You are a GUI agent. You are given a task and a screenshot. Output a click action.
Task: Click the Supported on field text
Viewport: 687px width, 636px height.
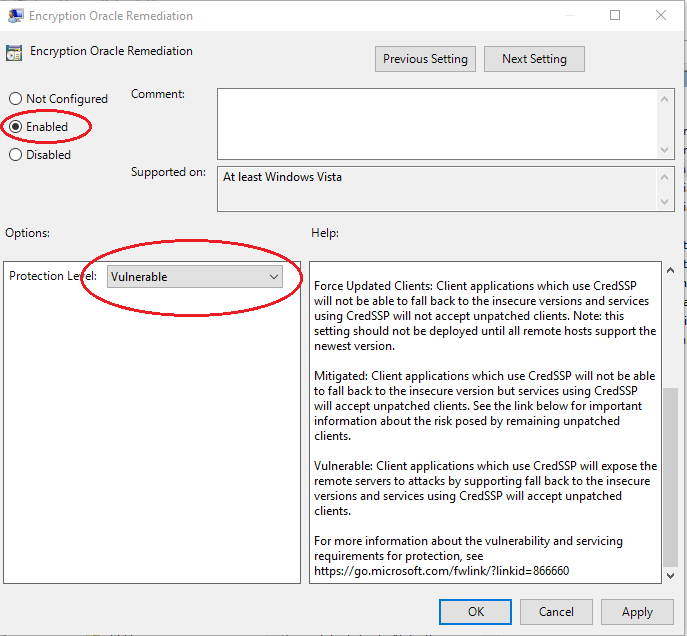pyautogui.click(x=282, y=177)
